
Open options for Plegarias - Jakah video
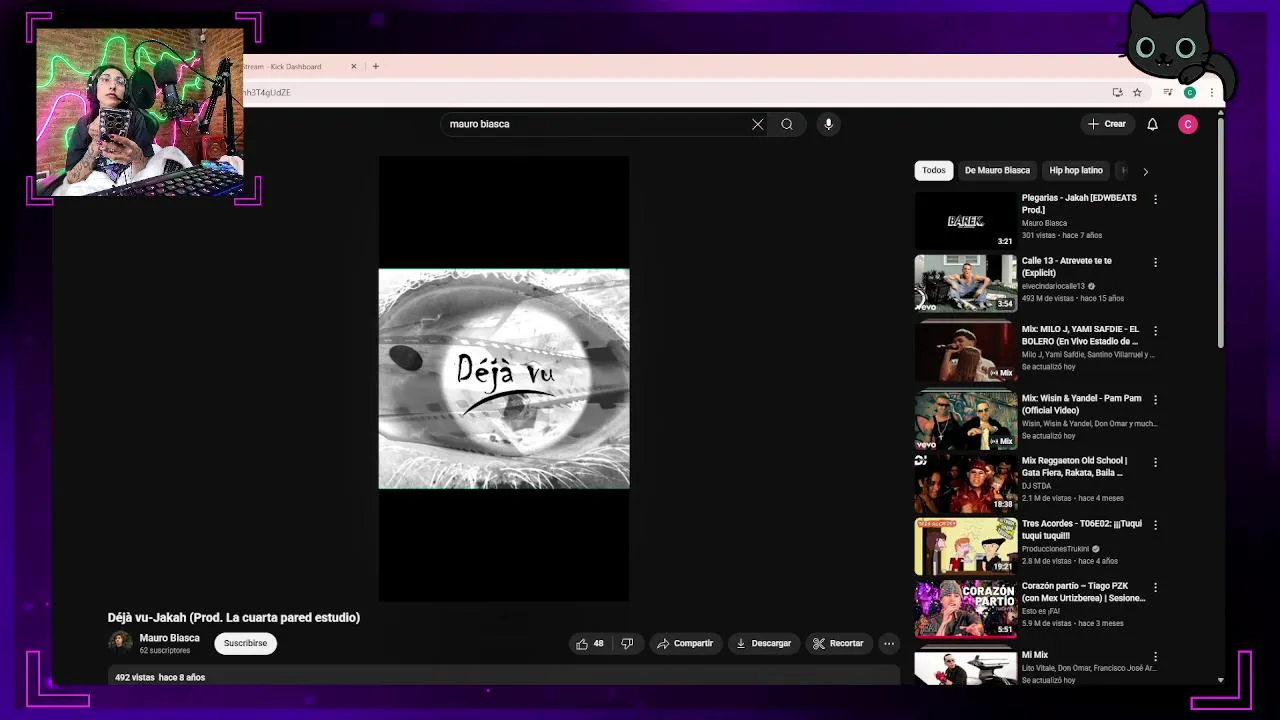pyautogui.click(x=1155, y=199)
